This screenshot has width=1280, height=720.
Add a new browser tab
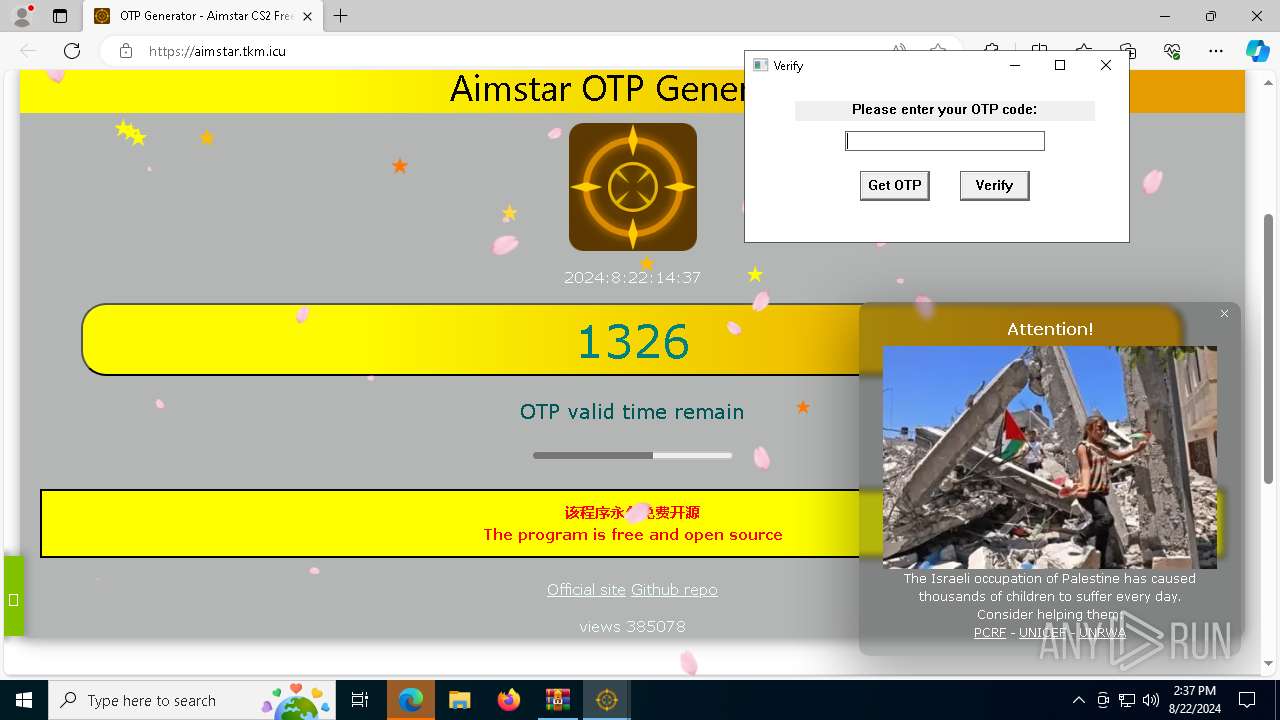(x=341, y=16)
